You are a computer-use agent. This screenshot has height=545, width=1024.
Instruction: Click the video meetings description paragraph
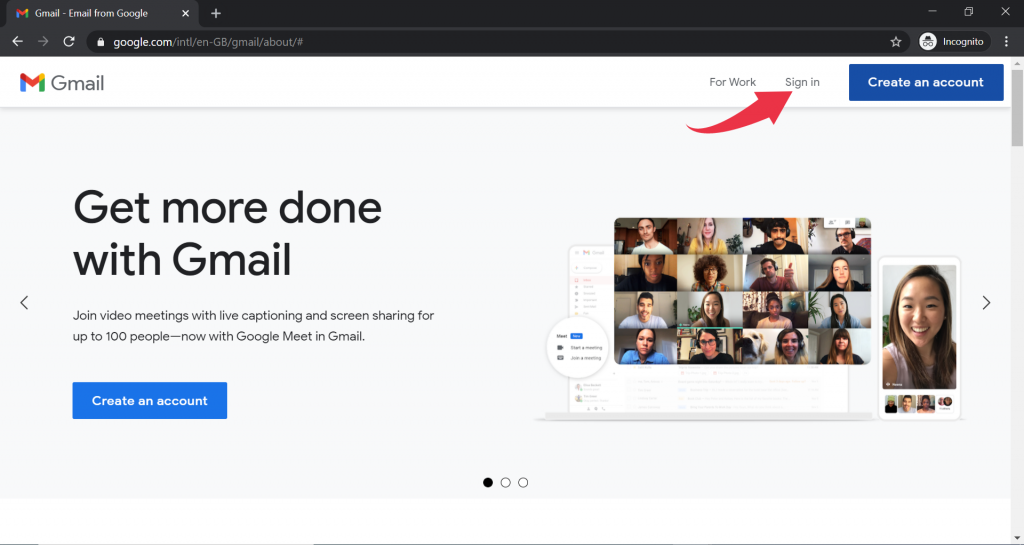253,326
